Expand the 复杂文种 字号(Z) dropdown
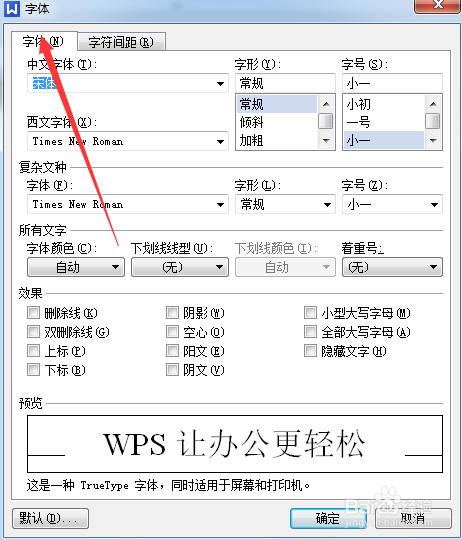 tap(434, 204)
